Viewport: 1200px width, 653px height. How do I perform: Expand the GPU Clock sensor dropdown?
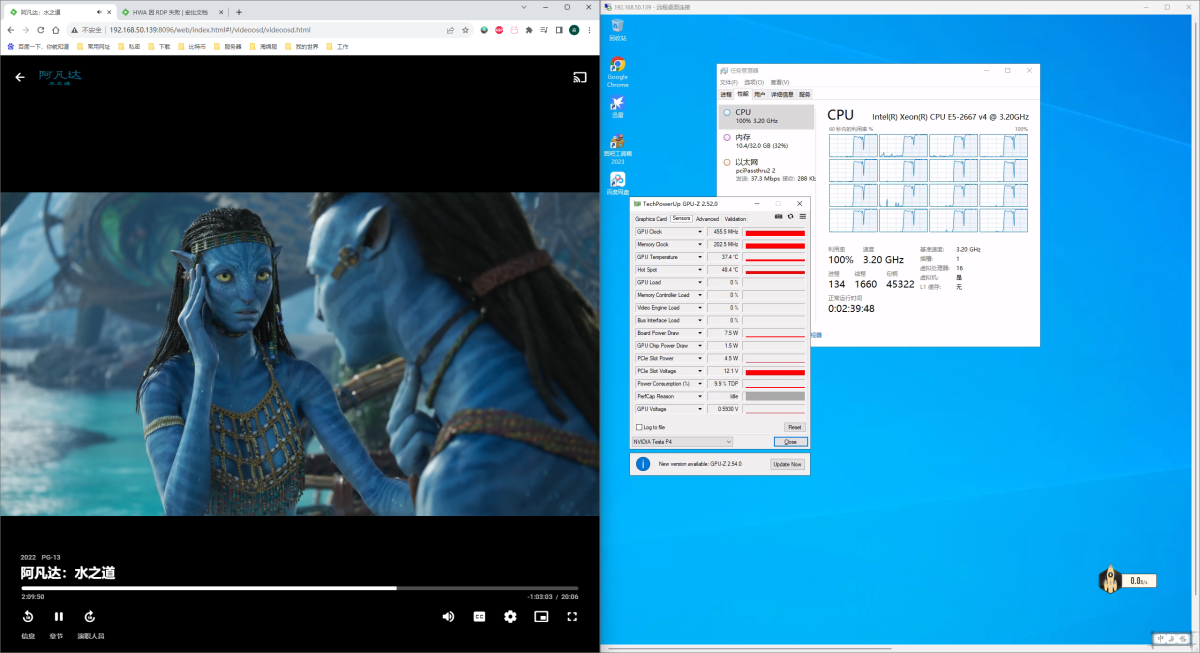click(700, 232)
